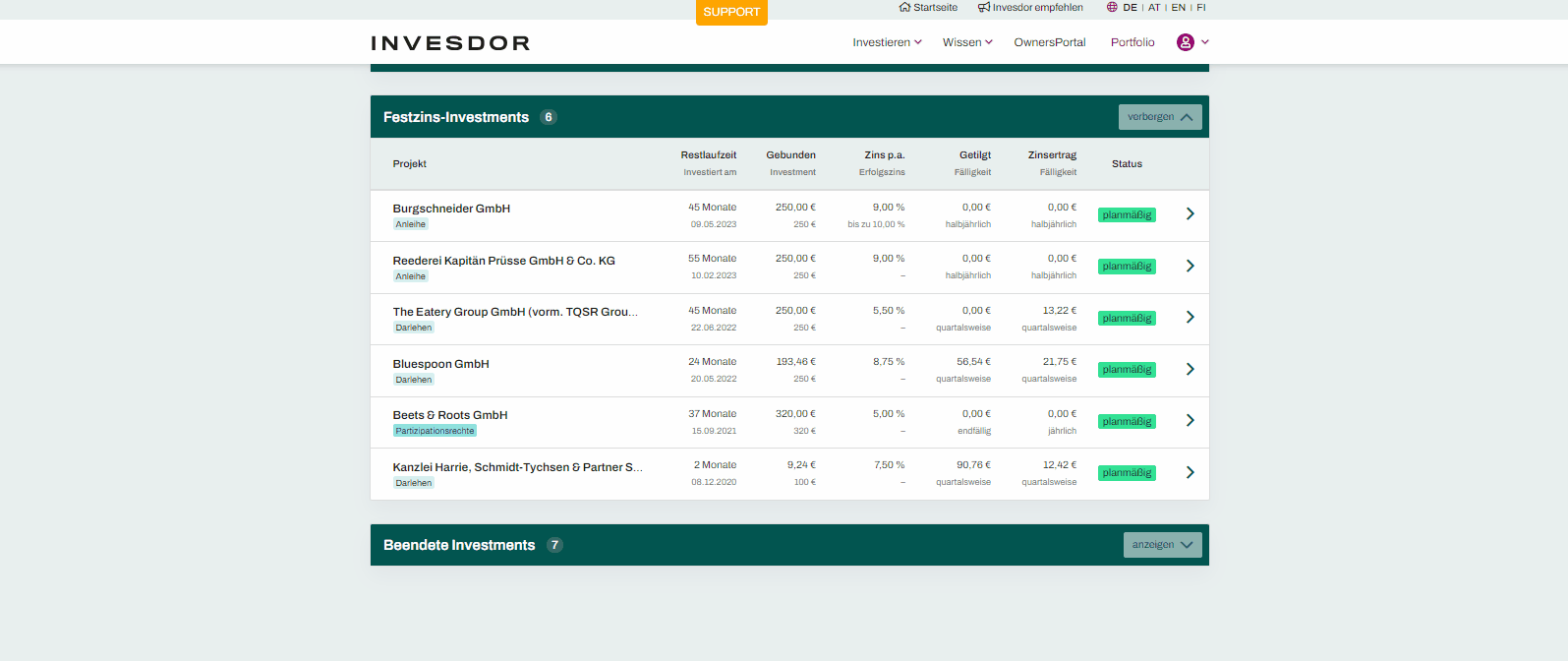Click the planmäßig status badge for Bluespoon
This screenshot has width=1568, height=661.
coord(1127,370)
